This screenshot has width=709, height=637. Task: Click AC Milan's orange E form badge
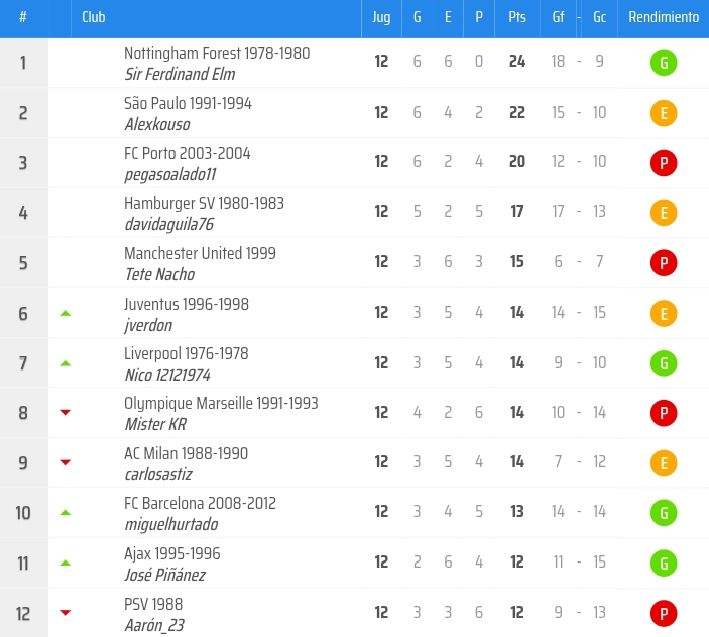click(663, 463)
